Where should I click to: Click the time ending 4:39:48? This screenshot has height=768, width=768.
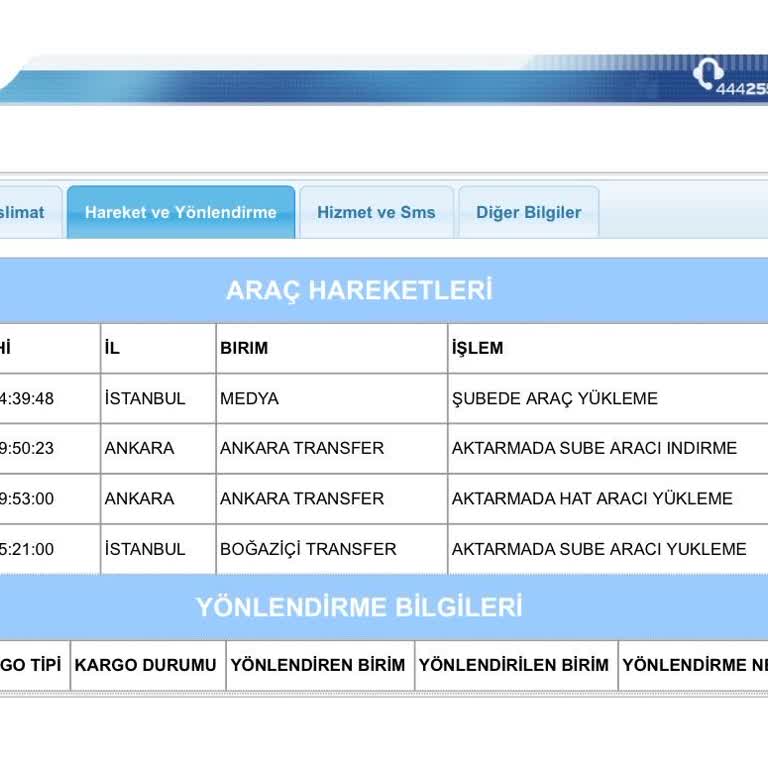click(27, 398)
